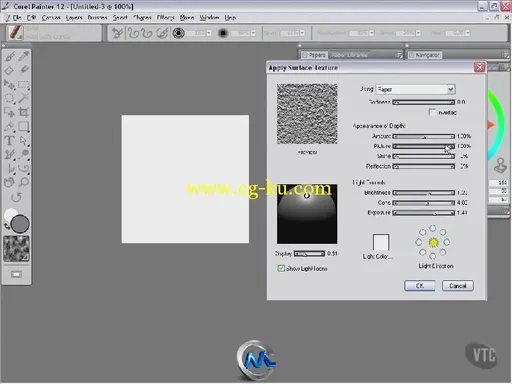Open the paper selector thumbnail in the toolbox
Screen dimensions: 512x384
point(16,249)
